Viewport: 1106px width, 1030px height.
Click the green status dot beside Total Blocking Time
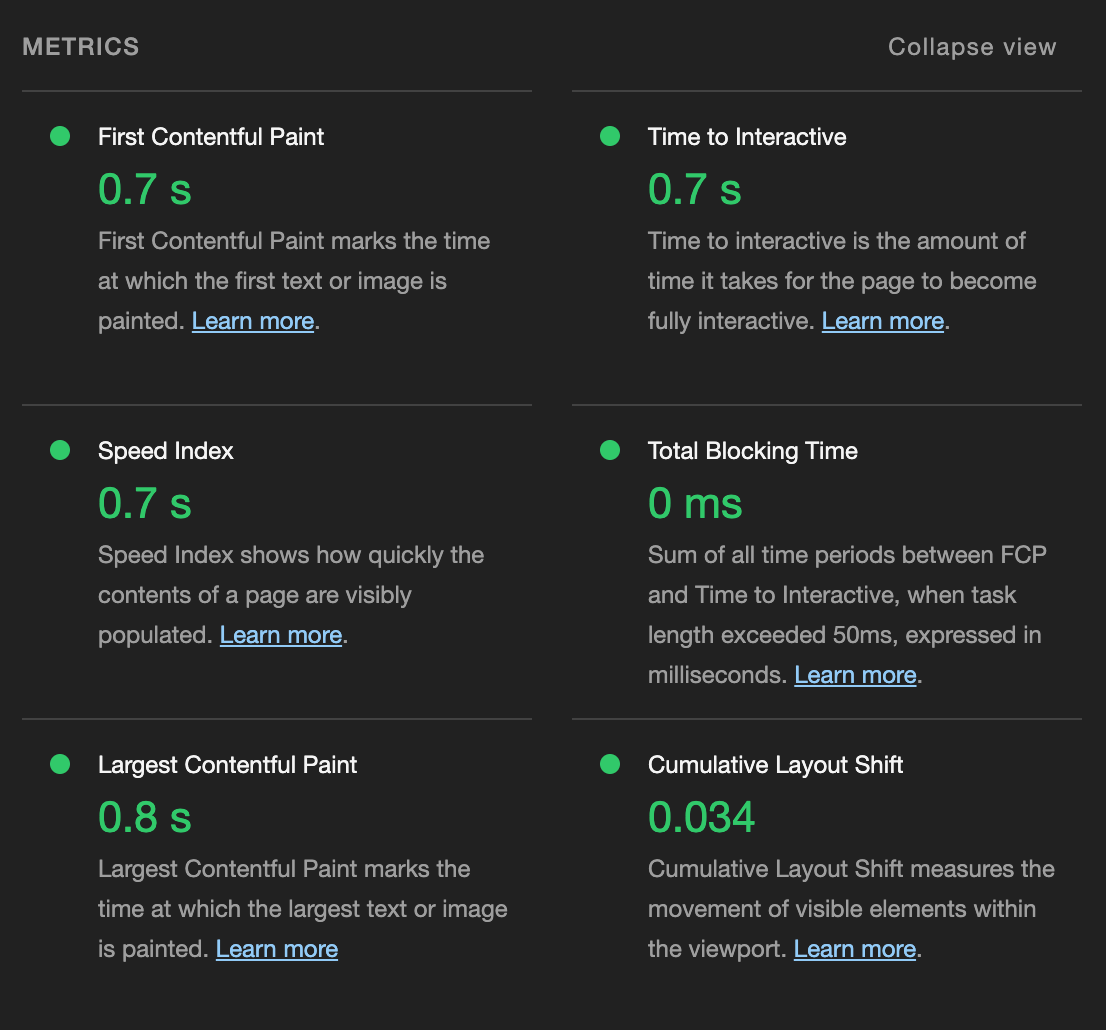click(610, 450)
